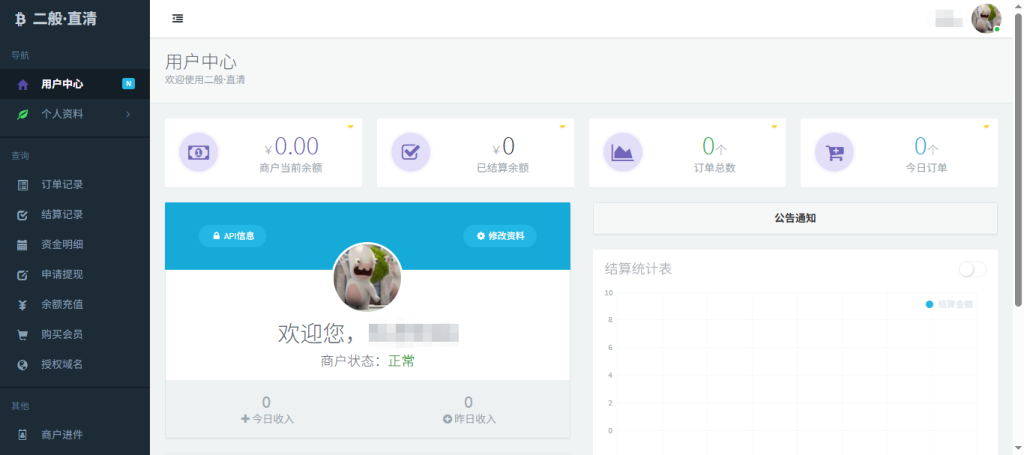Viewport: 1024px width, 455px height.
Task: Open the yellow dropdown arrow on 今日订单 card
Action: click(985, 127)
